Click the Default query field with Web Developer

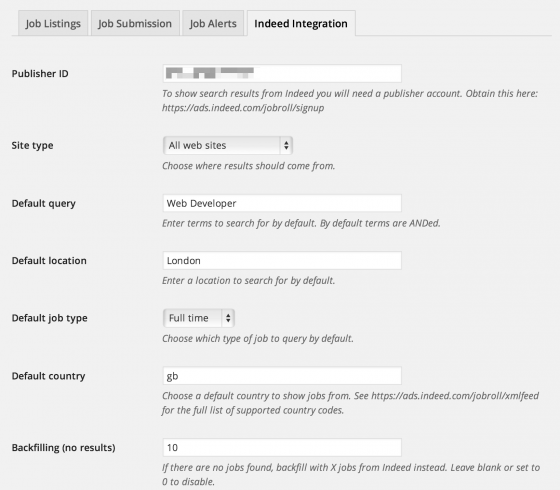282,203
